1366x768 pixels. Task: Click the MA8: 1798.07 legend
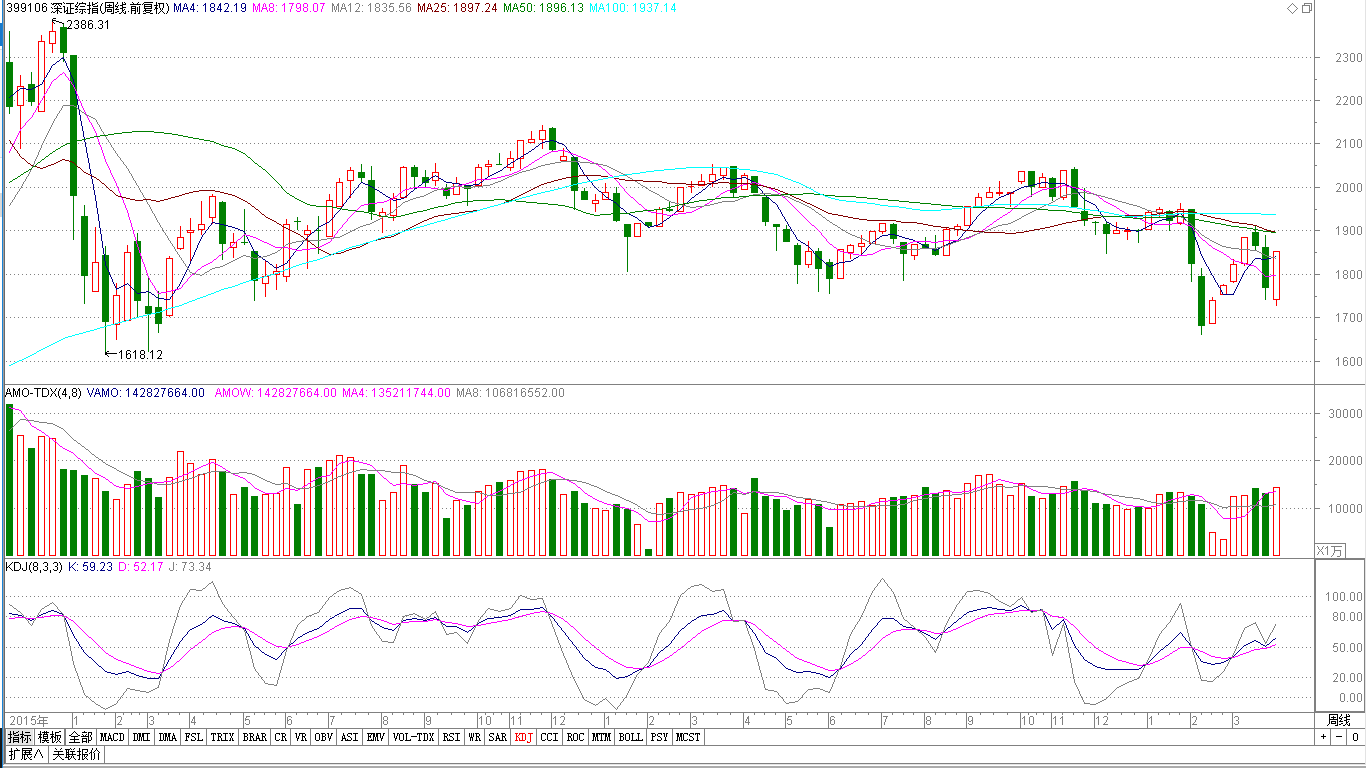(289, 8)
